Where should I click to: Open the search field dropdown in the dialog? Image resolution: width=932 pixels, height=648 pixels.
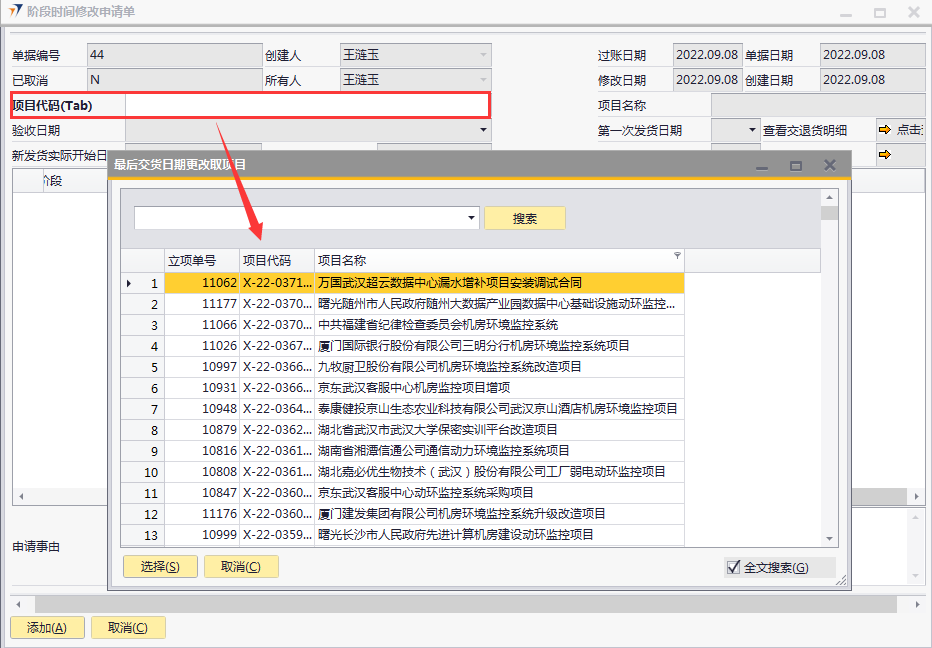tap(472, 218)
